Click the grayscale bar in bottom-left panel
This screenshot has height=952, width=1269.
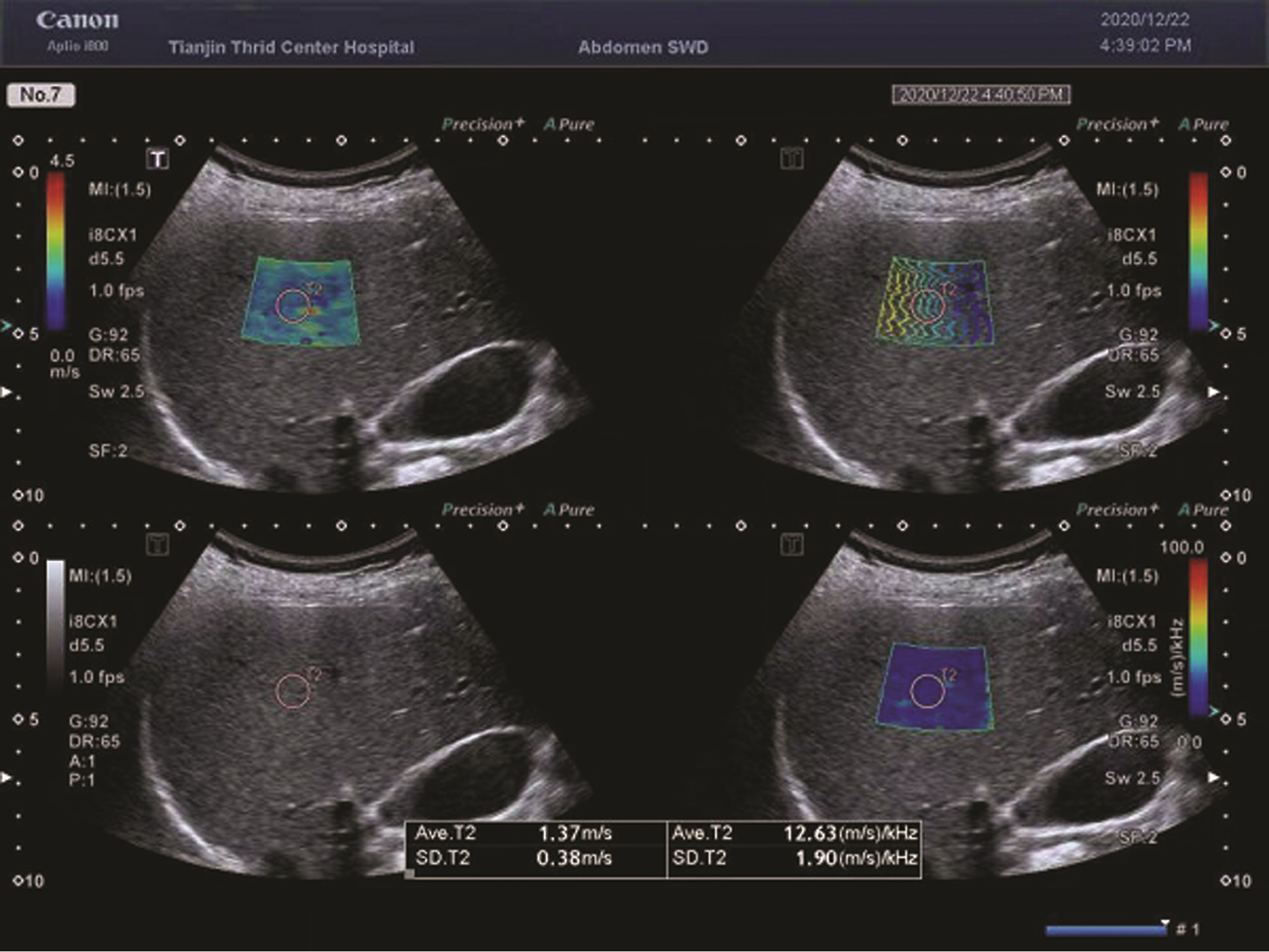click(x=56, y=622)
